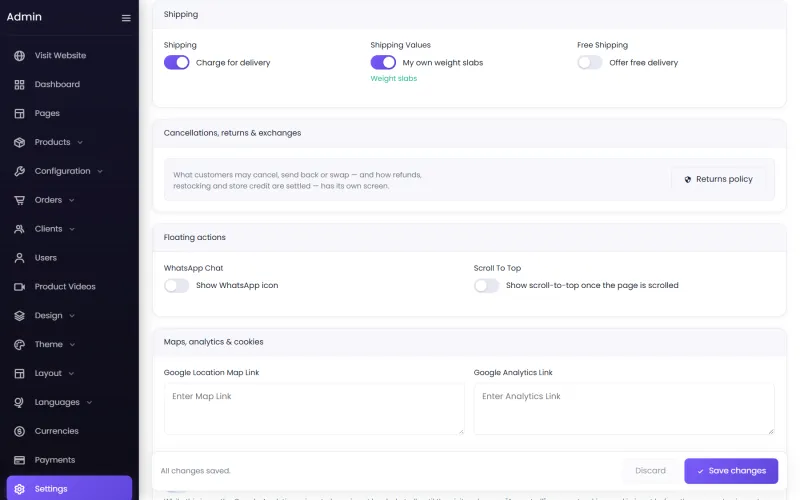This screenshot has width=800, height=500.
Task: Click Save changes button
Action: pos(731,471)
